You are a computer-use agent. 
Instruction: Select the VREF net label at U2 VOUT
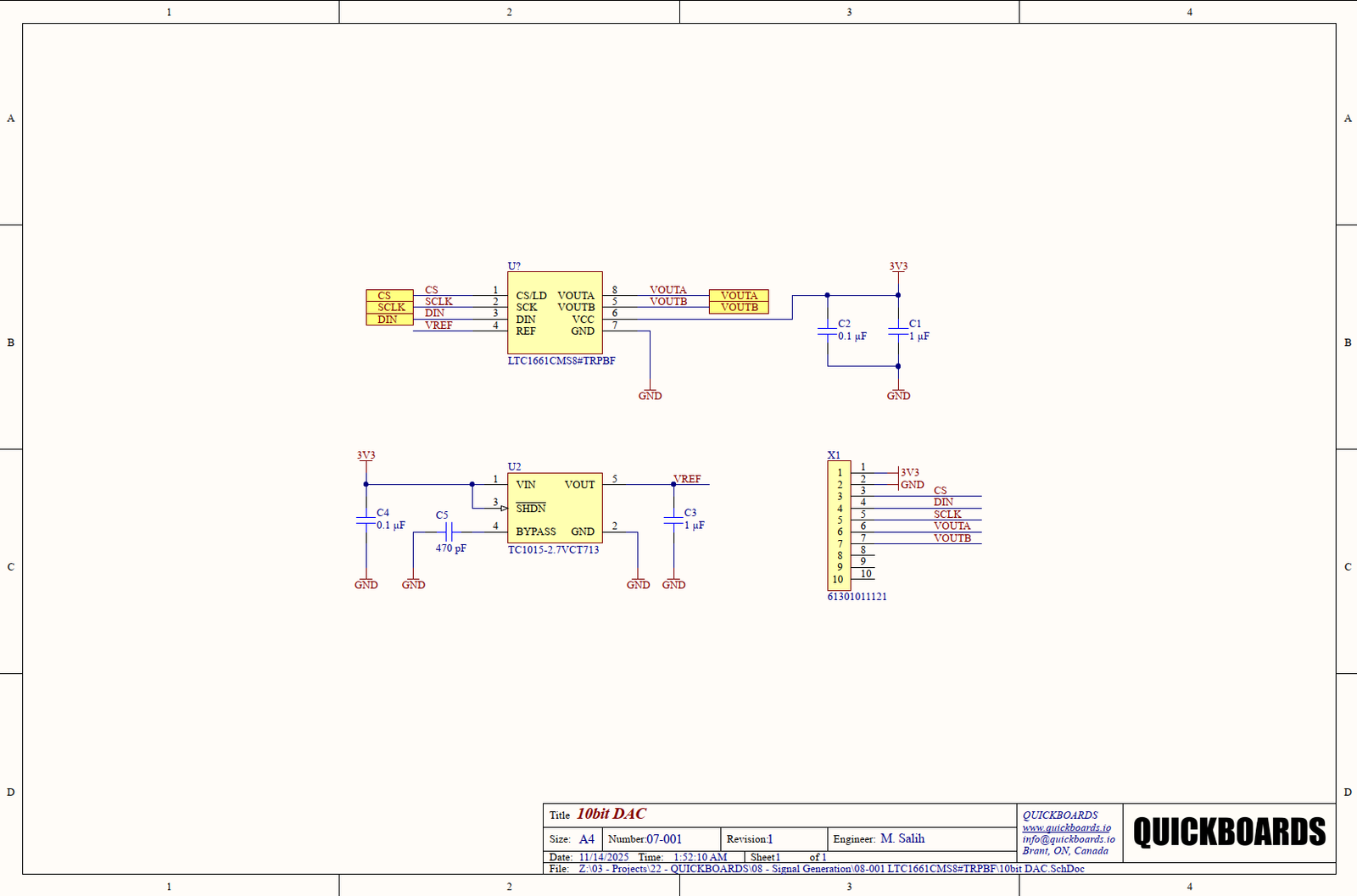click(x=688, y=479)
